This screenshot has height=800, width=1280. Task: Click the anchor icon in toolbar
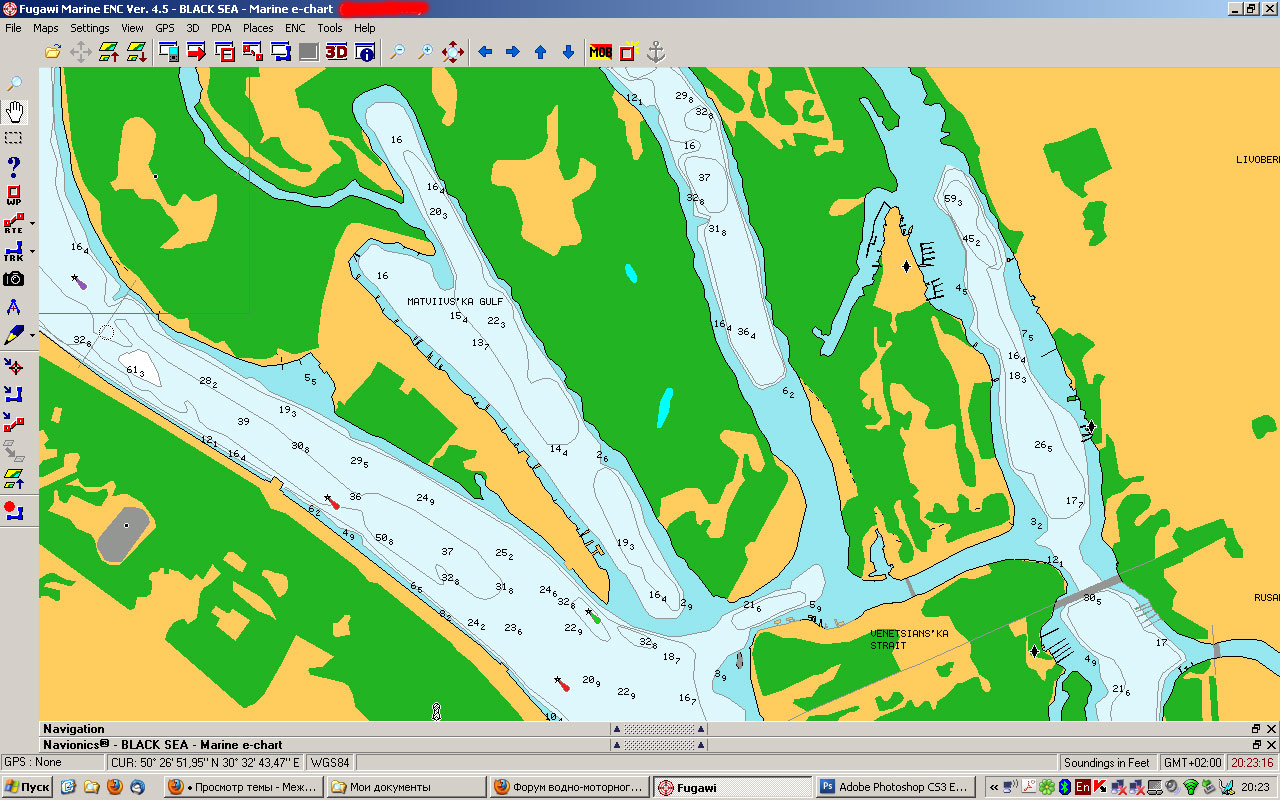click(656, 52)
